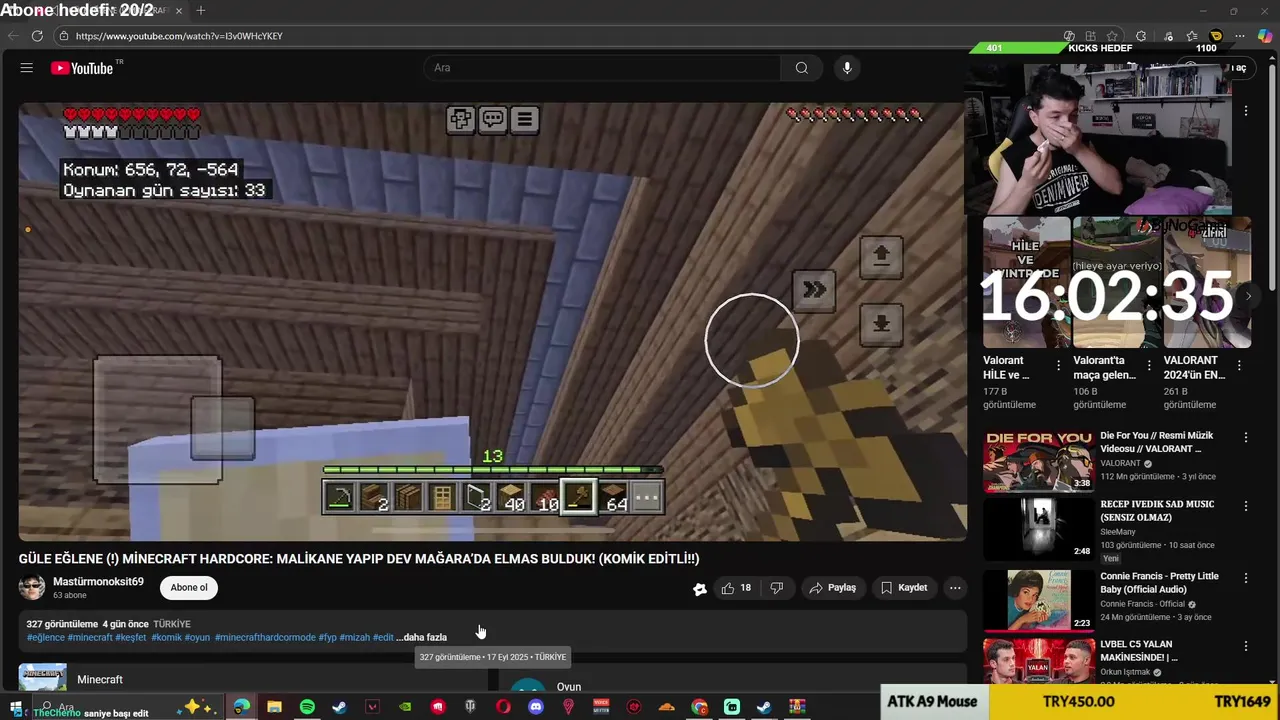Click the icon left of the like button
This screenshot has width=1280, height=720.
700,589
